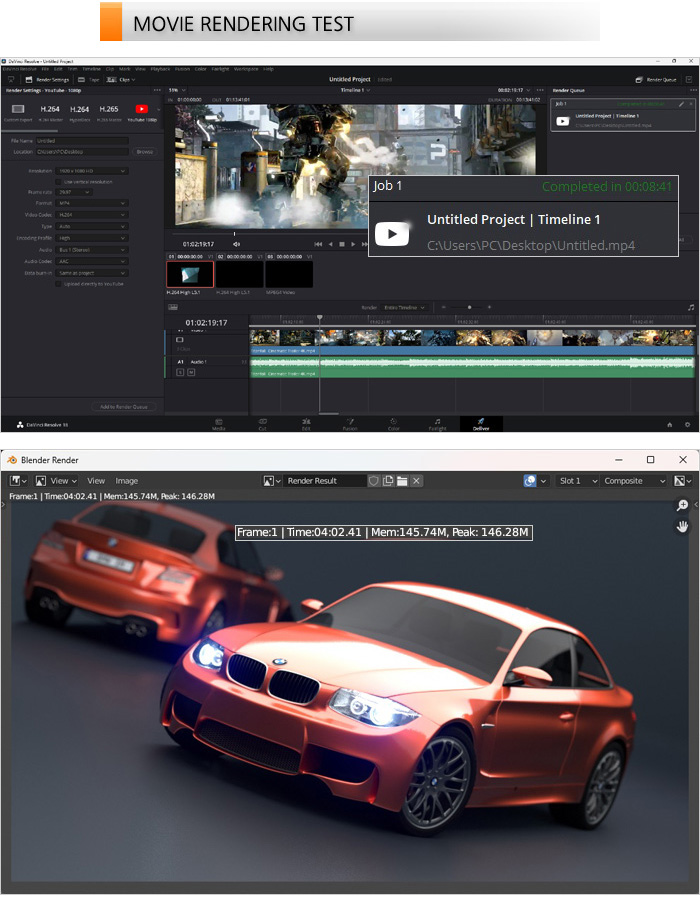Image resolution: width=700 pixels, height=898 pixels.
Task: Click the Browse button for location
Action: 144,151
